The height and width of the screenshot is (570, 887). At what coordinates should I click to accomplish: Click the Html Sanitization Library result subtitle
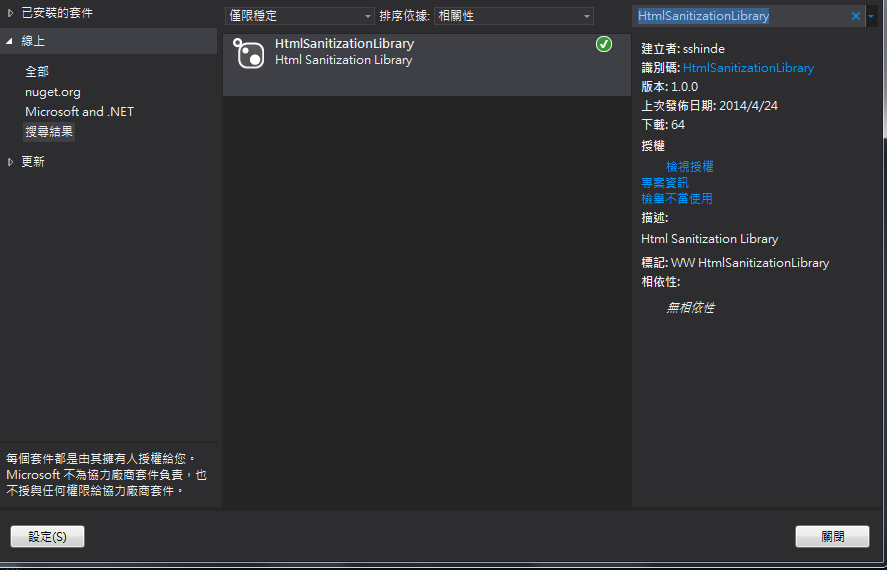click(343, 60)
